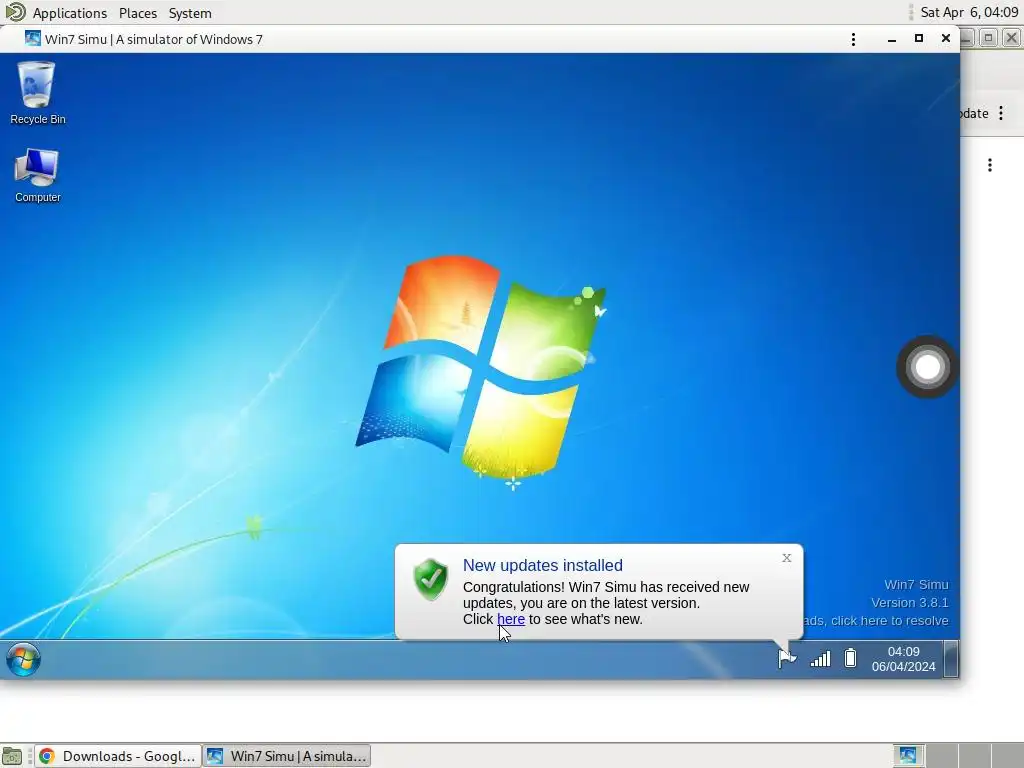Open Chrome three-dot menu beside Update
This screenshot has height=768, width=1024.
click(x=1001, y=113)
